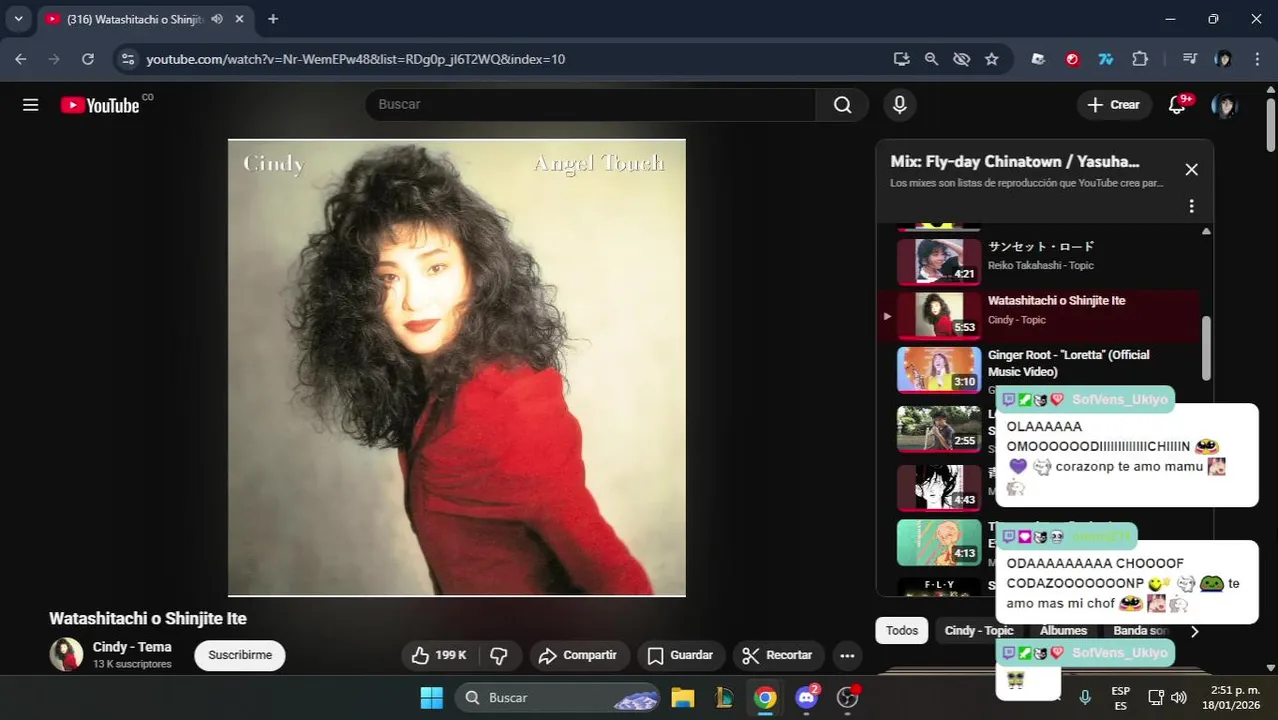Click the Suscribirme button
Screen dimensions: 1278x720
[x=240, y=655]
